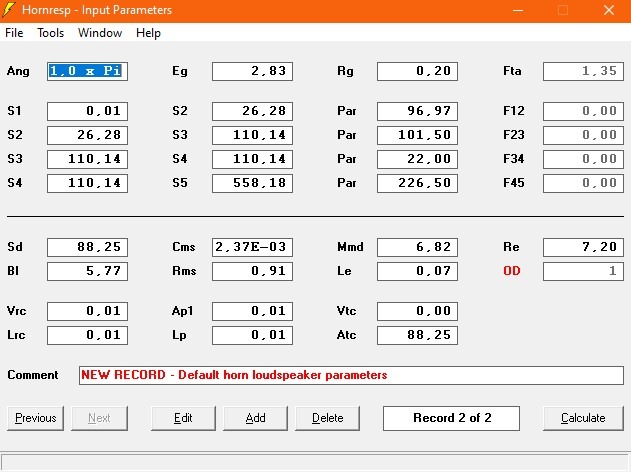Viewport: 631px width, 472px height.
Task: Click the Sd field with 88,25
Action: [x=87, y=247]
